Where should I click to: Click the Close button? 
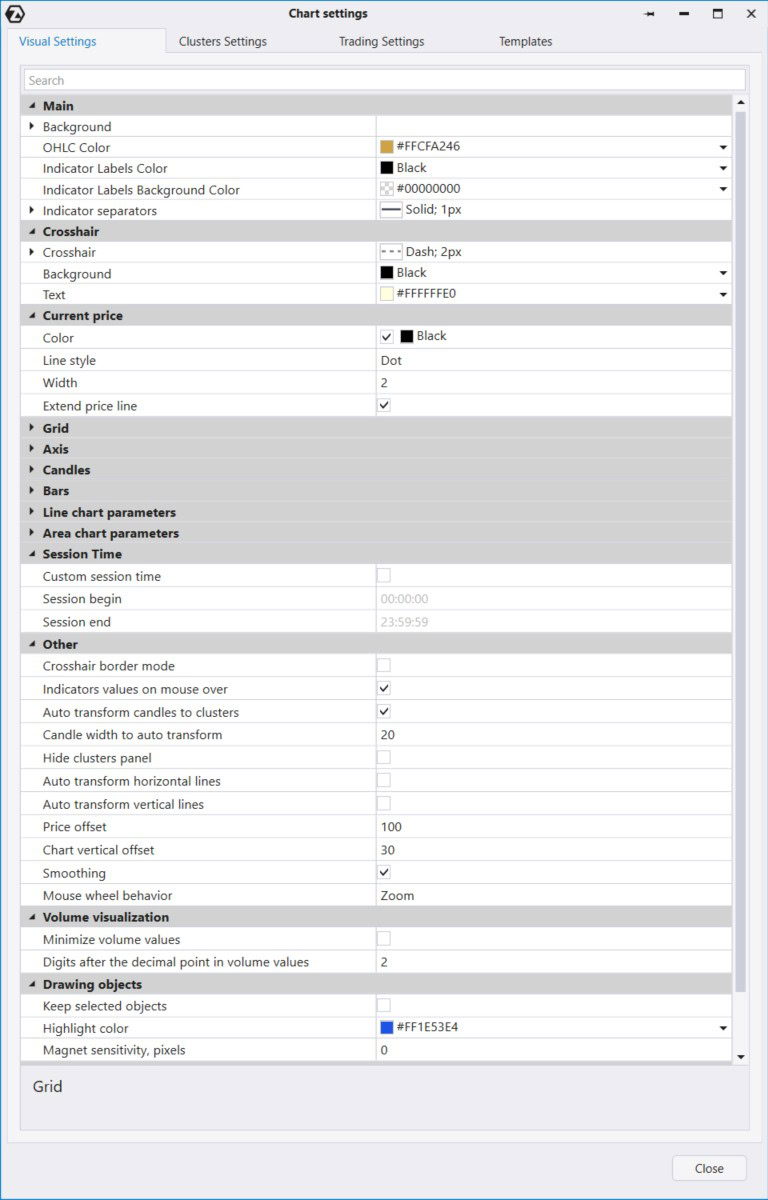click(x=709, y=1168)
